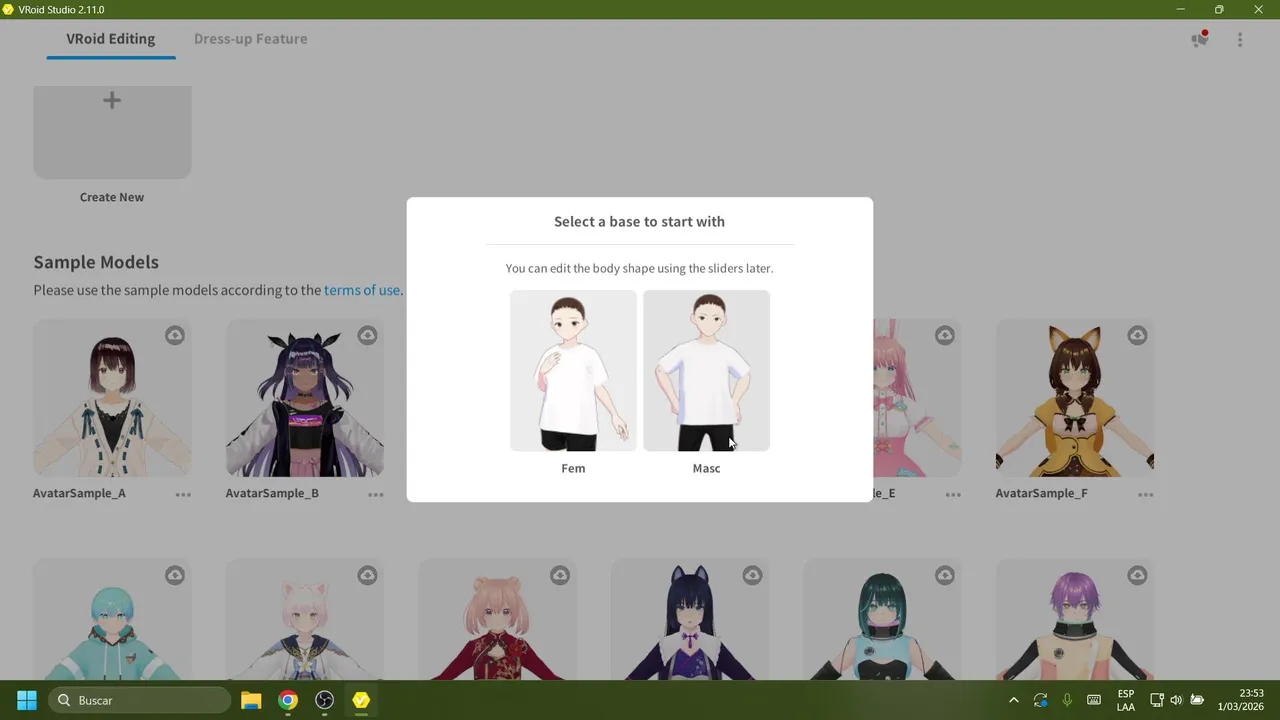Click cloud icon on purple-haired avatar
The width and height of the screenshot is (1280, 720).
pyautogui.click(x=1137, y=575)
